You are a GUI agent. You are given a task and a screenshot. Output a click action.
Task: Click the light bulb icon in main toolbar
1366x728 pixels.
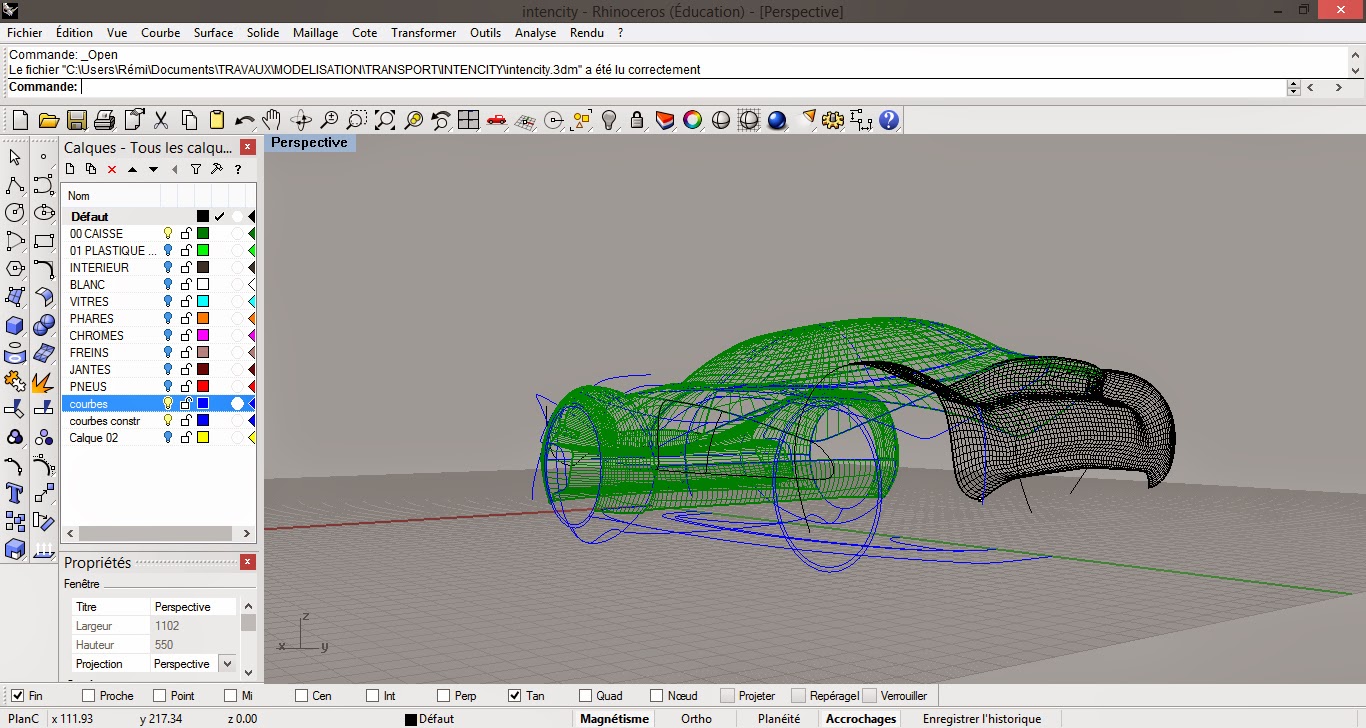tap(609, 121)
